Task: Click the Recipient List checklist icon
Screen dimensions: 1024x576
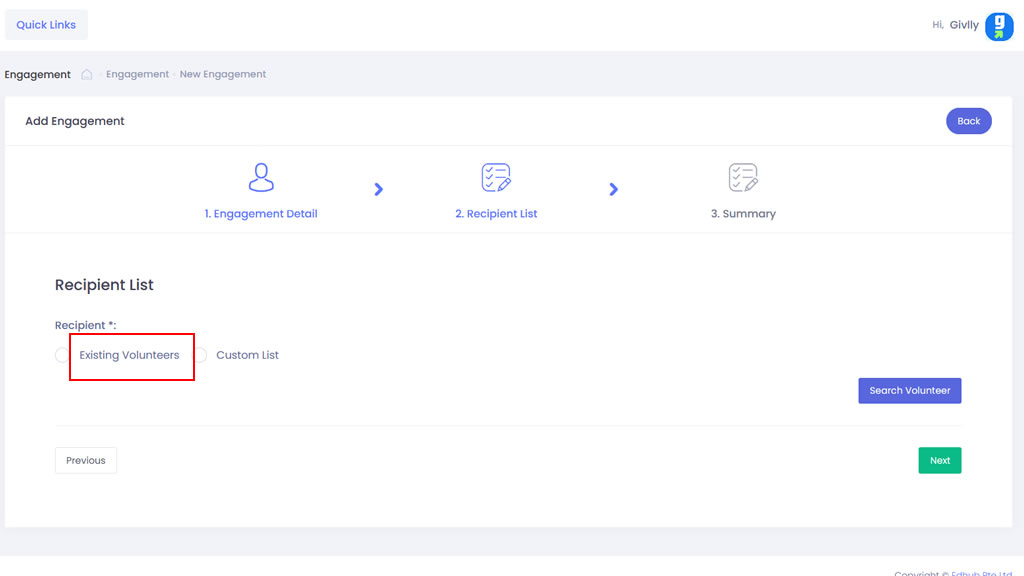Action: (x=496, y=178)
